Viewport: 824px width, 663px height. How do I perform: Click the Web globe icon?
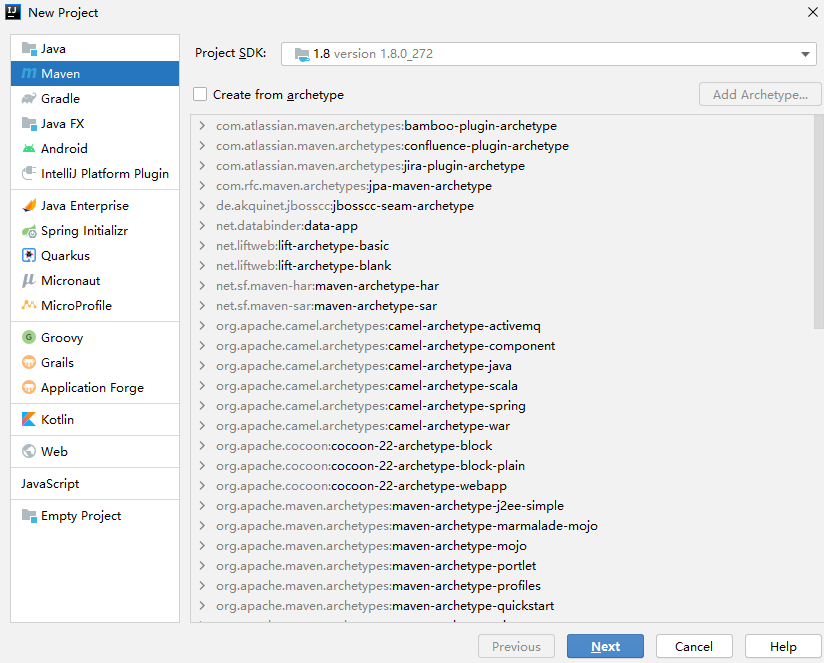[29, 452]
